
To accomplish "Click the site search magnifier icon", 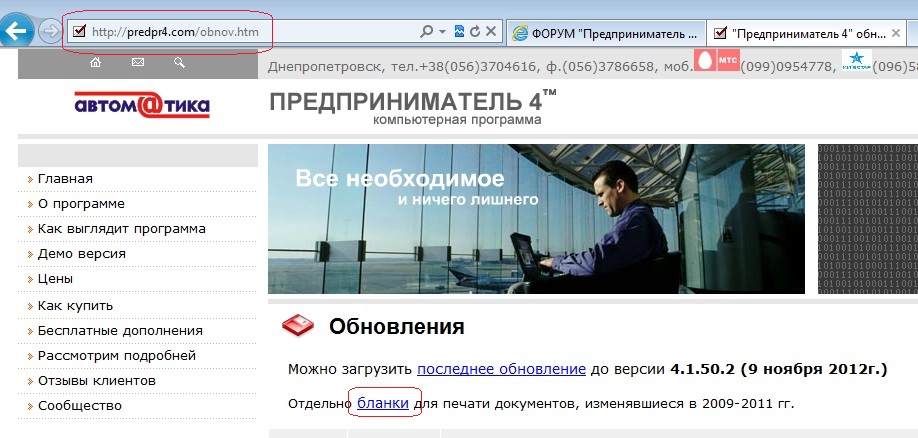I will [180, 63].
